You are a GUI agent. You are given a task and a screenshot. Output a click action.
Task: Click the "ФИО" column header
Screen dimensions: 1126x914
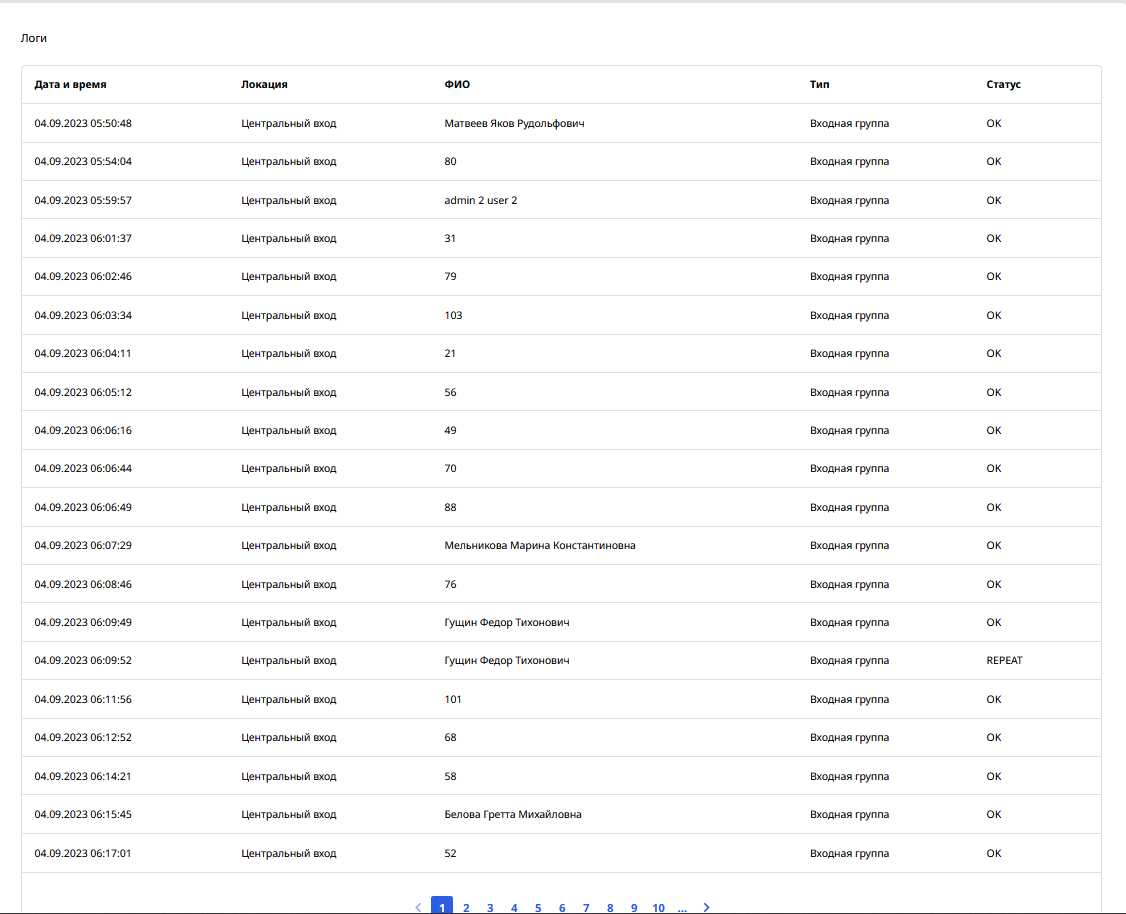(x=457, y=85)
